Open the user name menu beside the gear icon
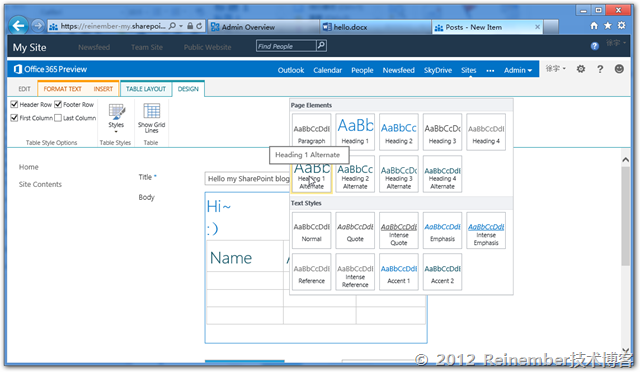640x372 pixels. click(556, 69)
